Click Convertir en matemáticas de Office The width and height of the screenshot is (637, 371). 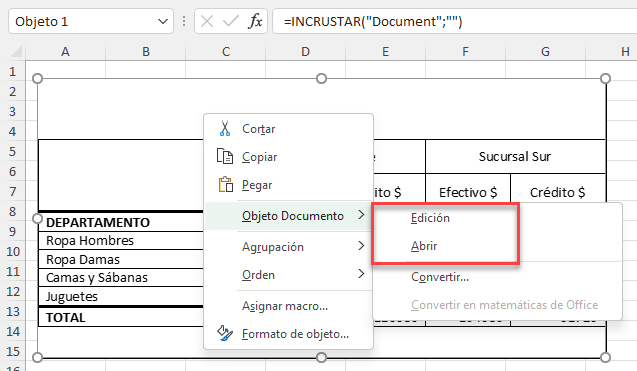point(497,305)
